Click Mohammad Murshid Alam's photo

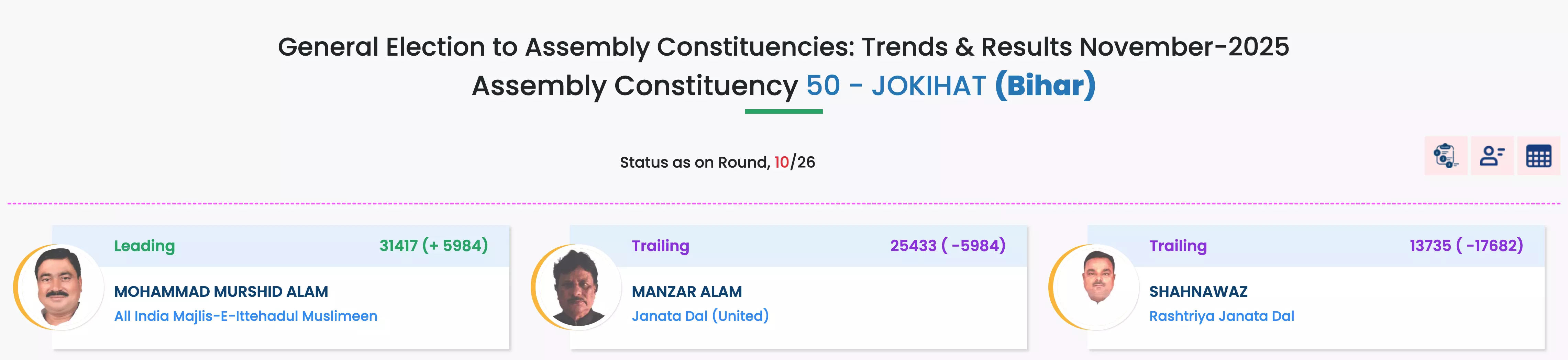click(x=58, y=287)
